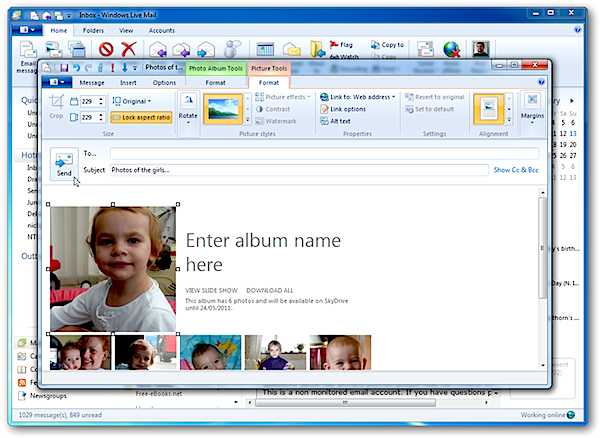600x438 pixels.
Task: Set low priority with blue down arrow
Action: (x=124, y=68)
